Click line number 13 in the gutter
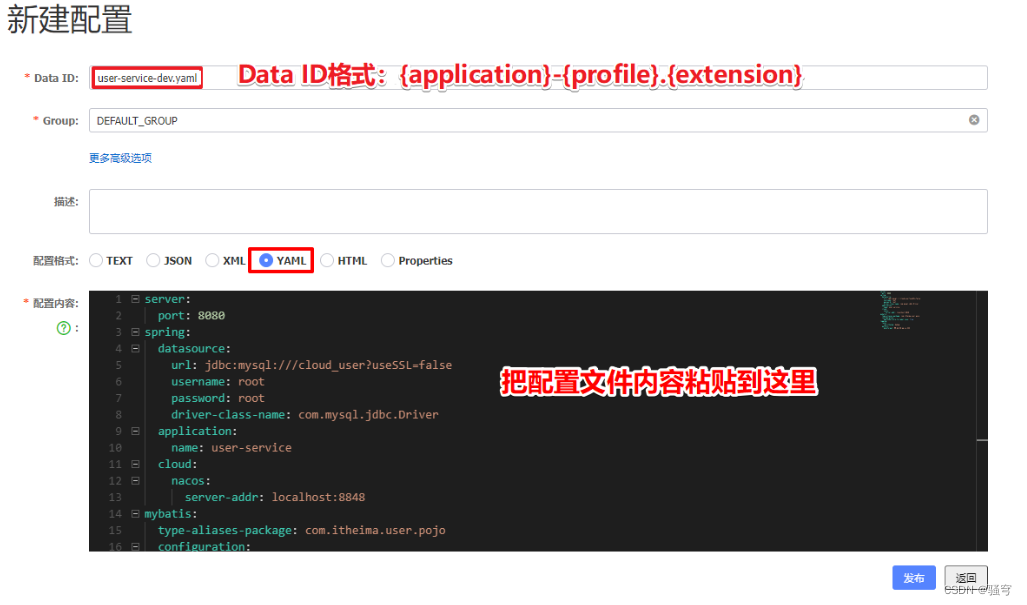The height and width of the screenshot is (605, 1027). click(115, 497)
